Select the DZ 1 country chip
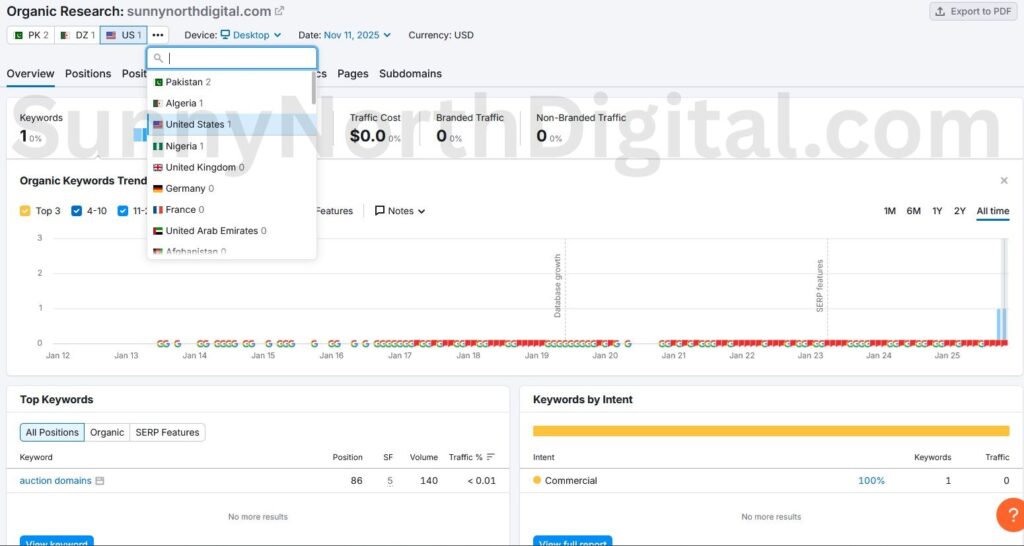This screenshot has height=546, width=1024. [78, 35]
